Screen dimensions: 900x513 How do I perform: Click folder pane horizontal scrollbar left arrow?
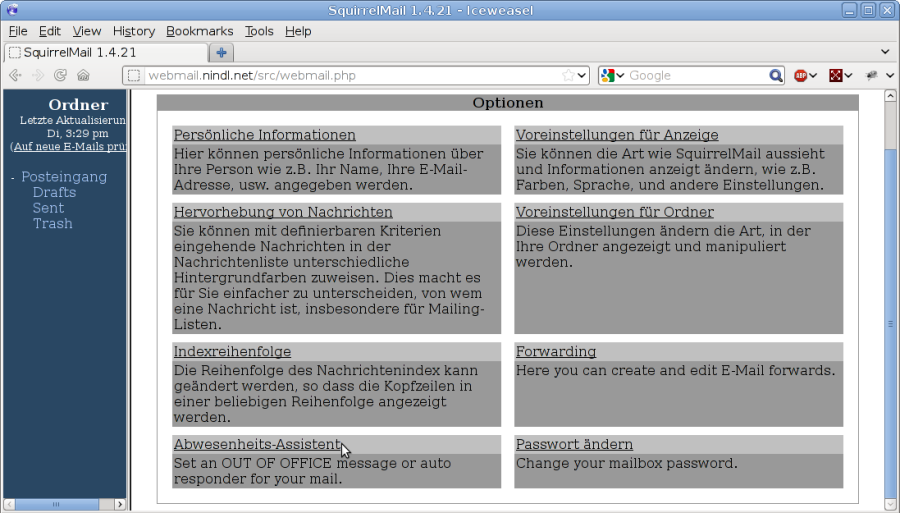[9, 504]
